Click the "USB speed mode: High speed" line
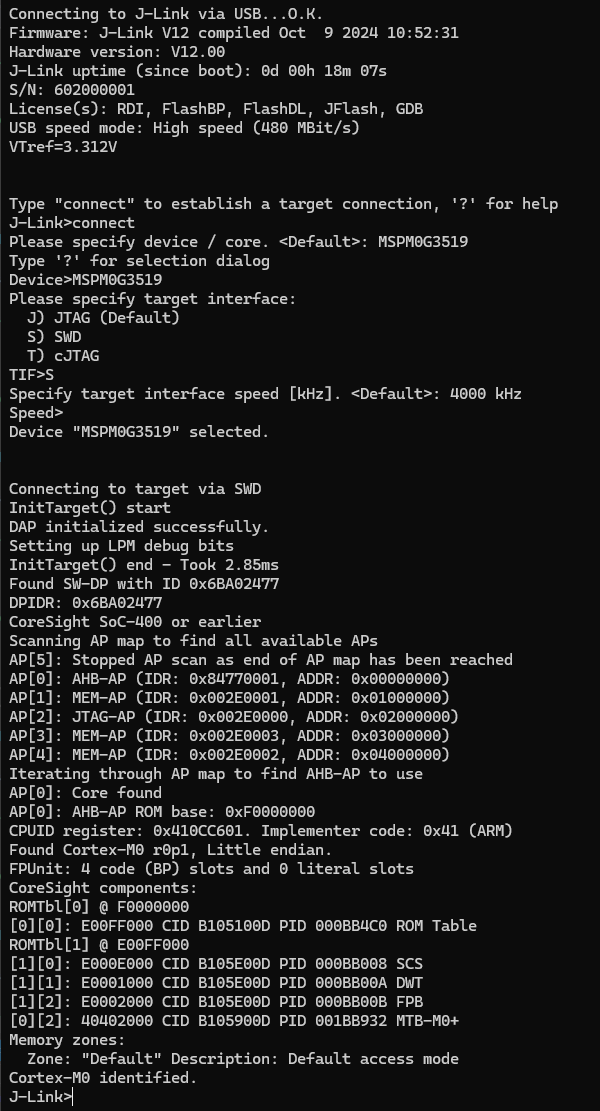Screen dimensions: 600x1111 click(x=184, y=128)
